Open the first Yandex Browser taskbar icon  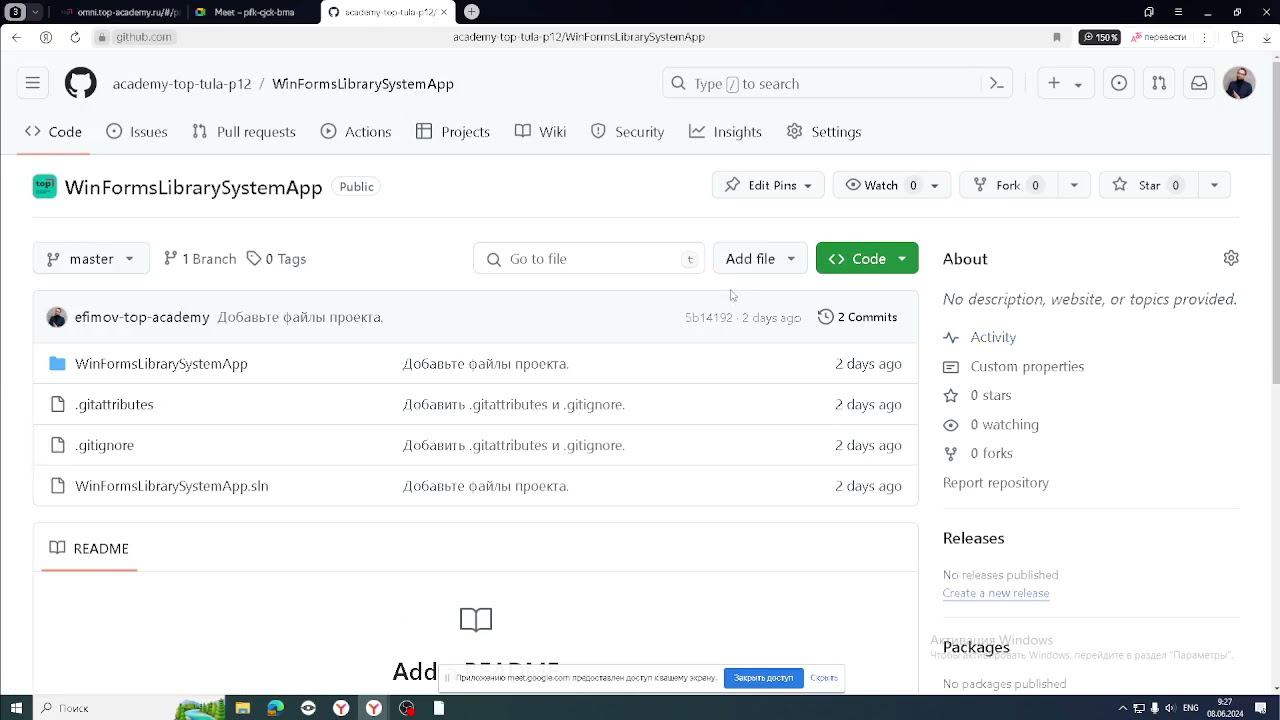click(x=341, y=708)
